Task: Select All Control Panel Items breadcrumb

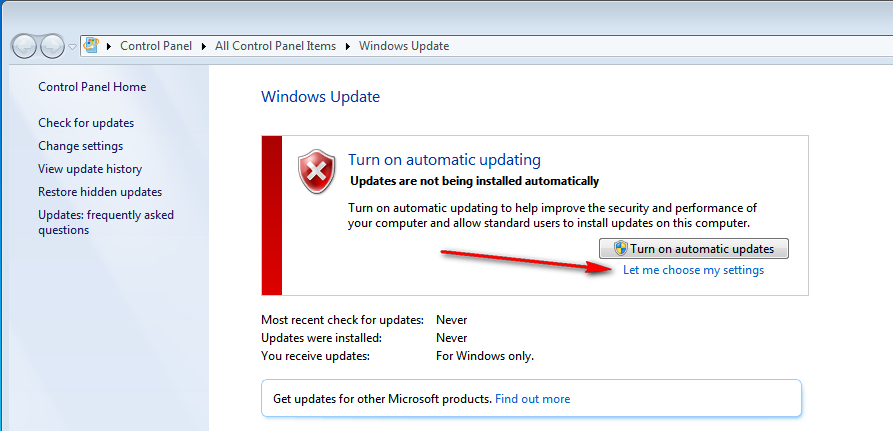Action: coord(276,46)
